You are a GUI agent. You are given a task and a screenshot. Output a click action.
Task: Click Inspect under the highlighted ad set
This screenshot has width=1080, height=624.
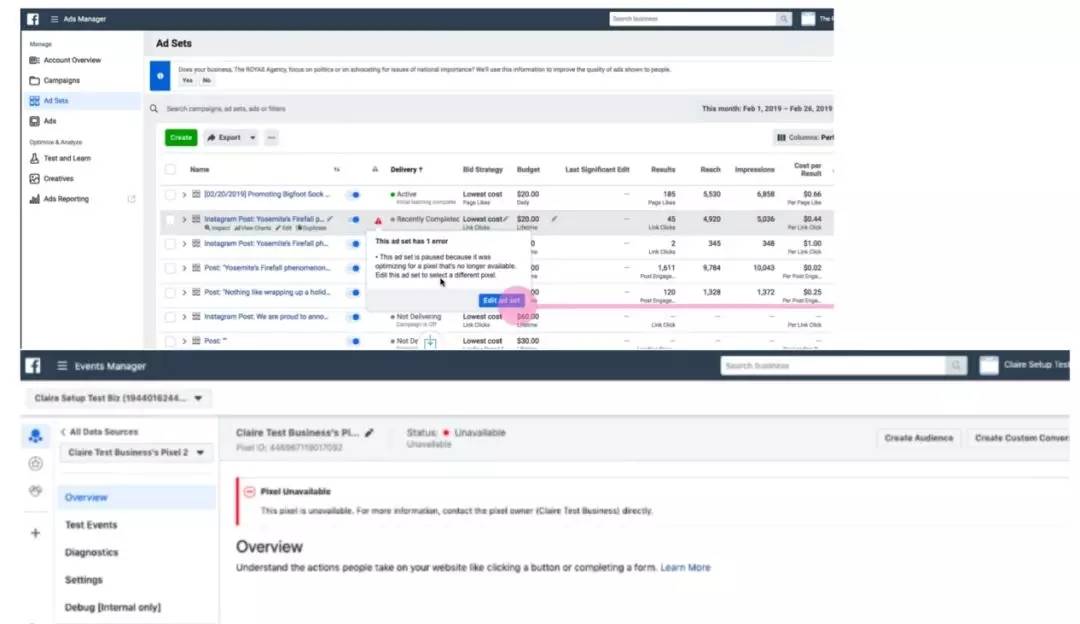point(217,228)
